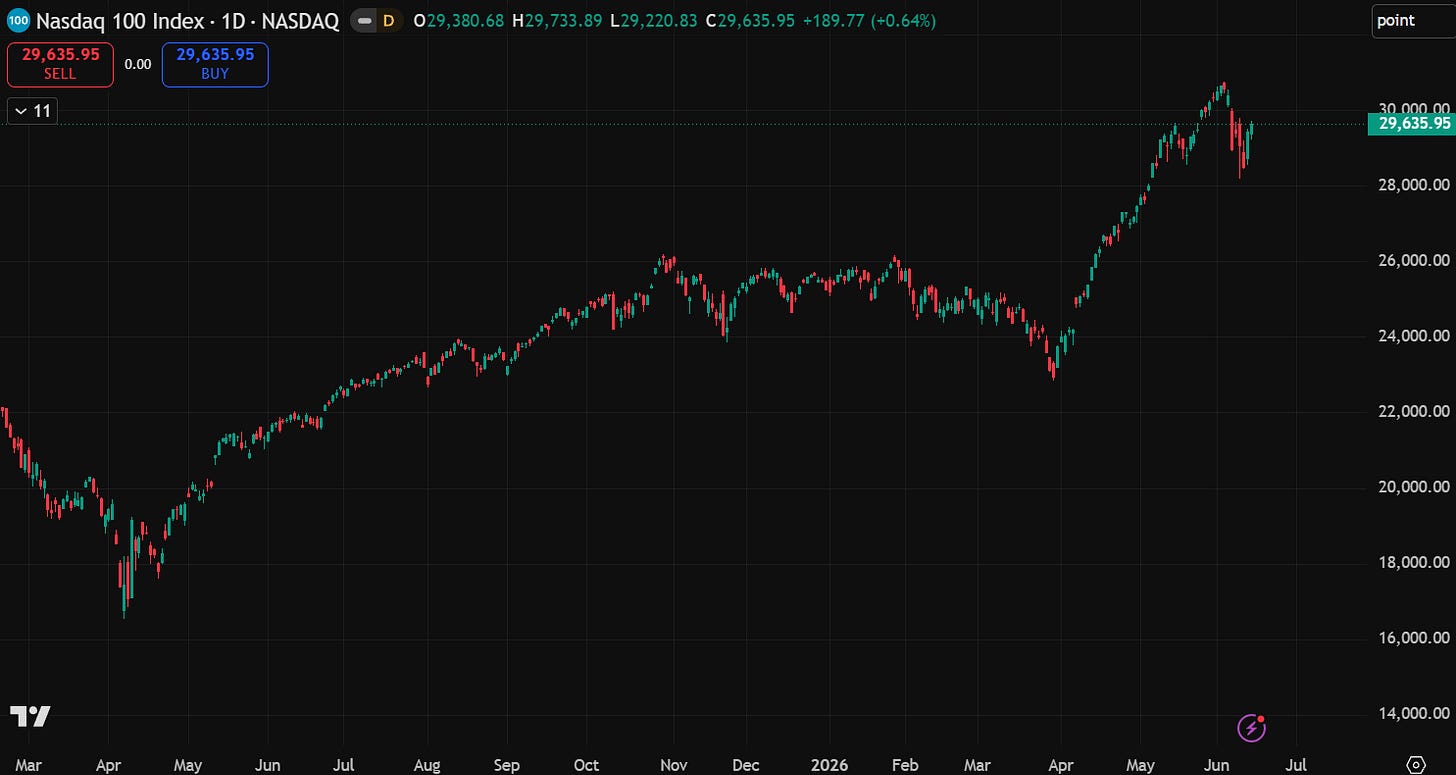Screen dimensions: 1456x775
Task: Click the Nasdaq 100 symbol logo
Action: pos(18,20)
